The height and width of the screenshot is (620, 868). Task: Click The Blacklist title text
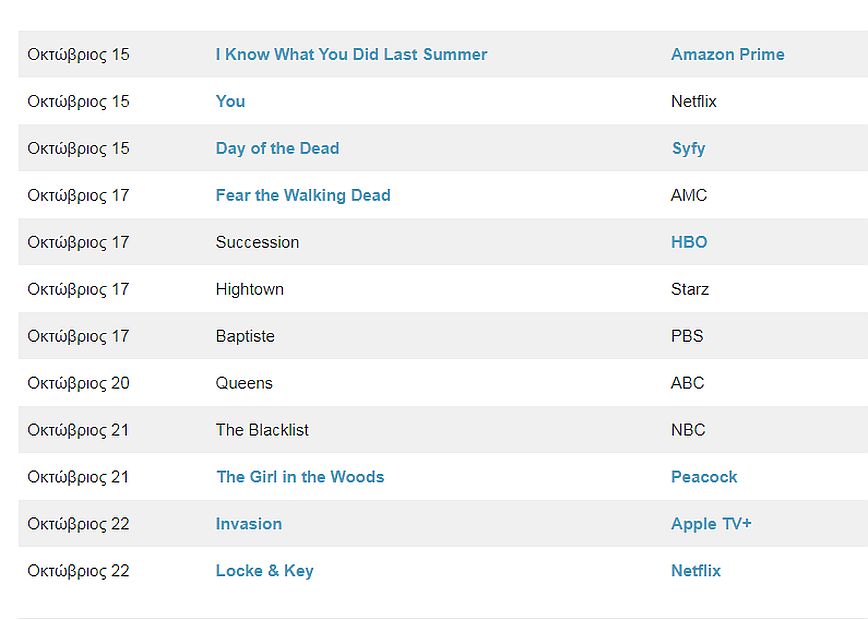(262, 430)
